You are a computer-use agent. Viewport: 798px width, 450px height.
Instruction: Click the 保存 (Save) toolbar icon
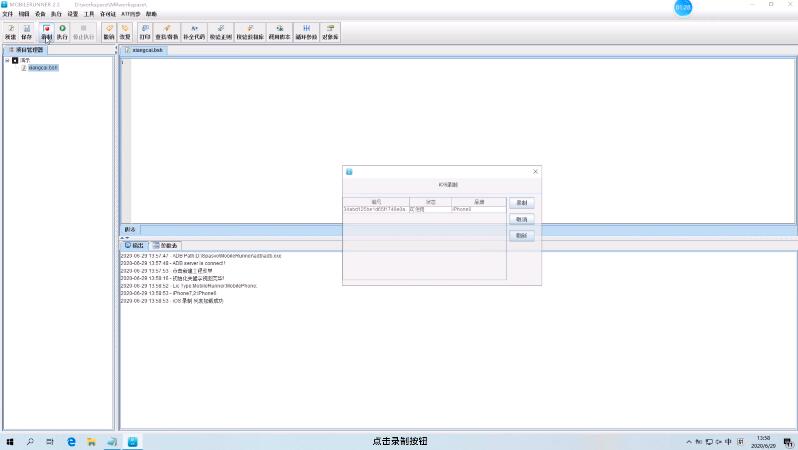(x=27, y=31)
